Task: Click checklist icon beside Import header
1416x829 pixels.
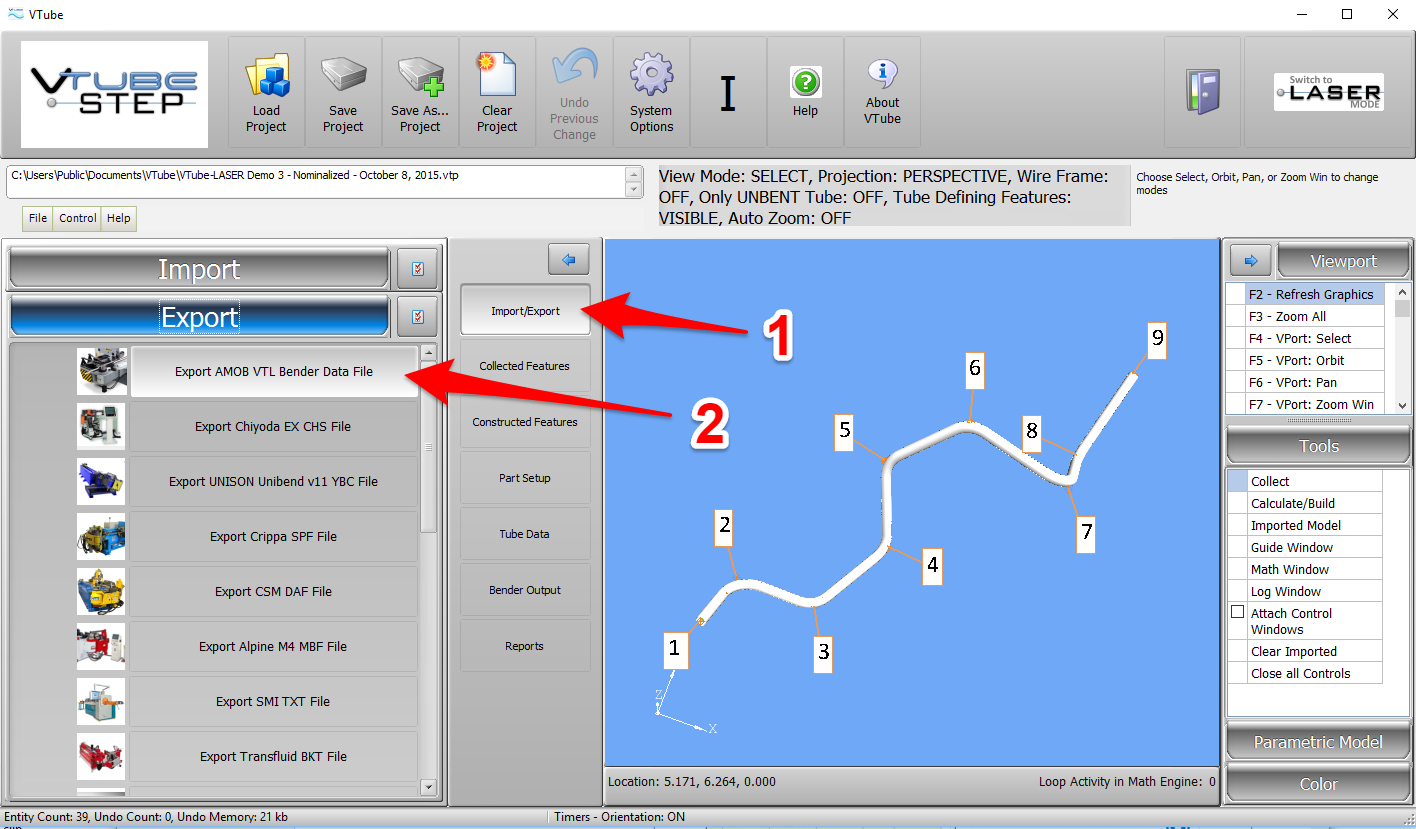Action: 417,269
